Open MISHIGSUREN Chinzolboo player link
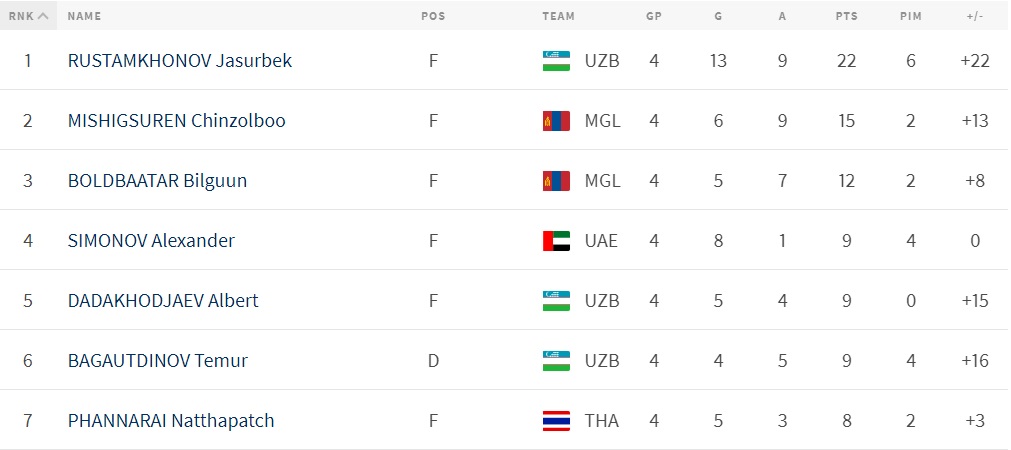Screen dimensions: 1011x450 176,120
